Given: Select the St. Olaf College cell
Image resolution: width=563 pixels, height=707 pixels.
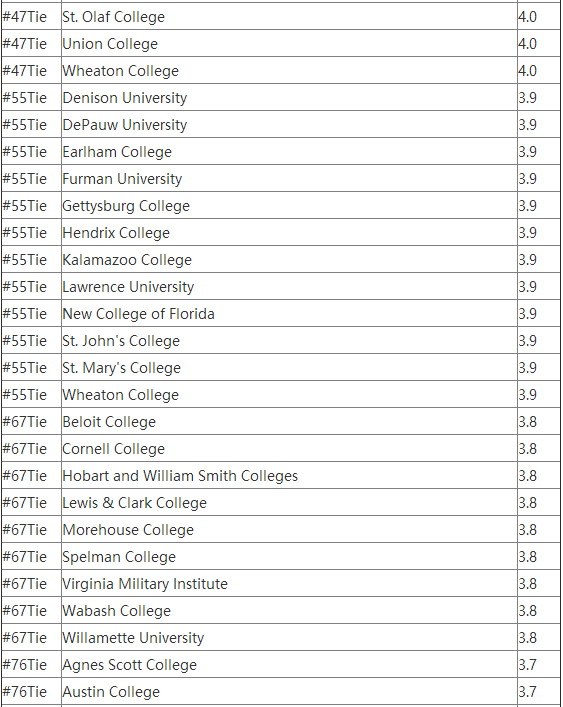Looking at the screenshot, I should 289,17.
